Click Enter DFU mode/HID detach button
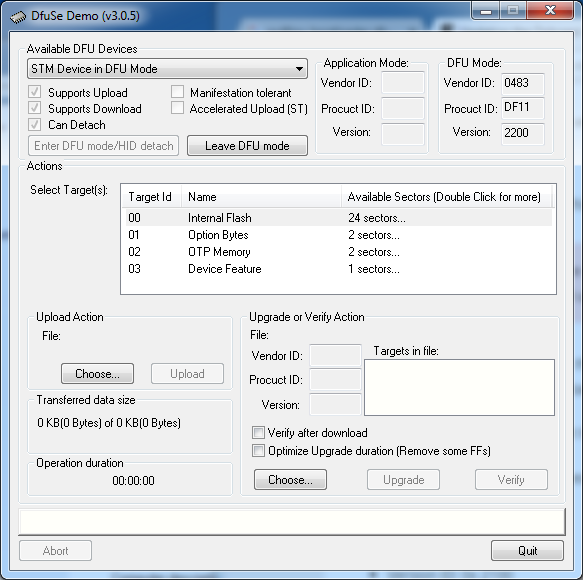 tap(103, 146)
